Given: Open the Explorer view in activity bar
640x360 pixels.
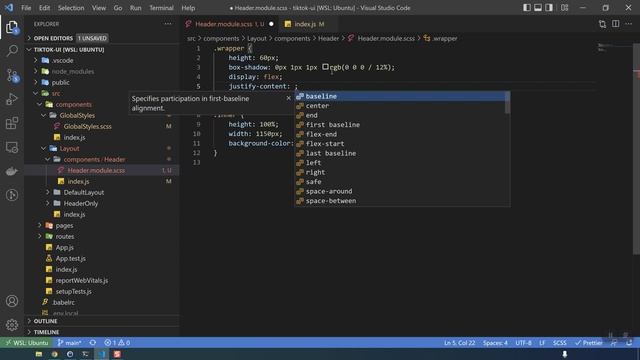Looking at the screenshot, I should (12, 27).
